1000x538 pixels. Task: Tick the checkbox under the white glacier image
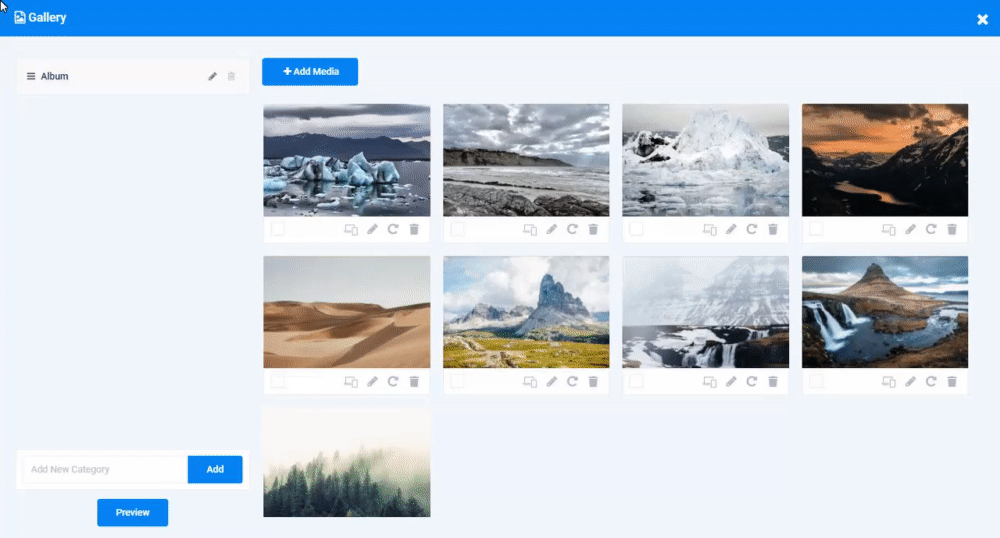pyautogui.click(x=636, y=229)
